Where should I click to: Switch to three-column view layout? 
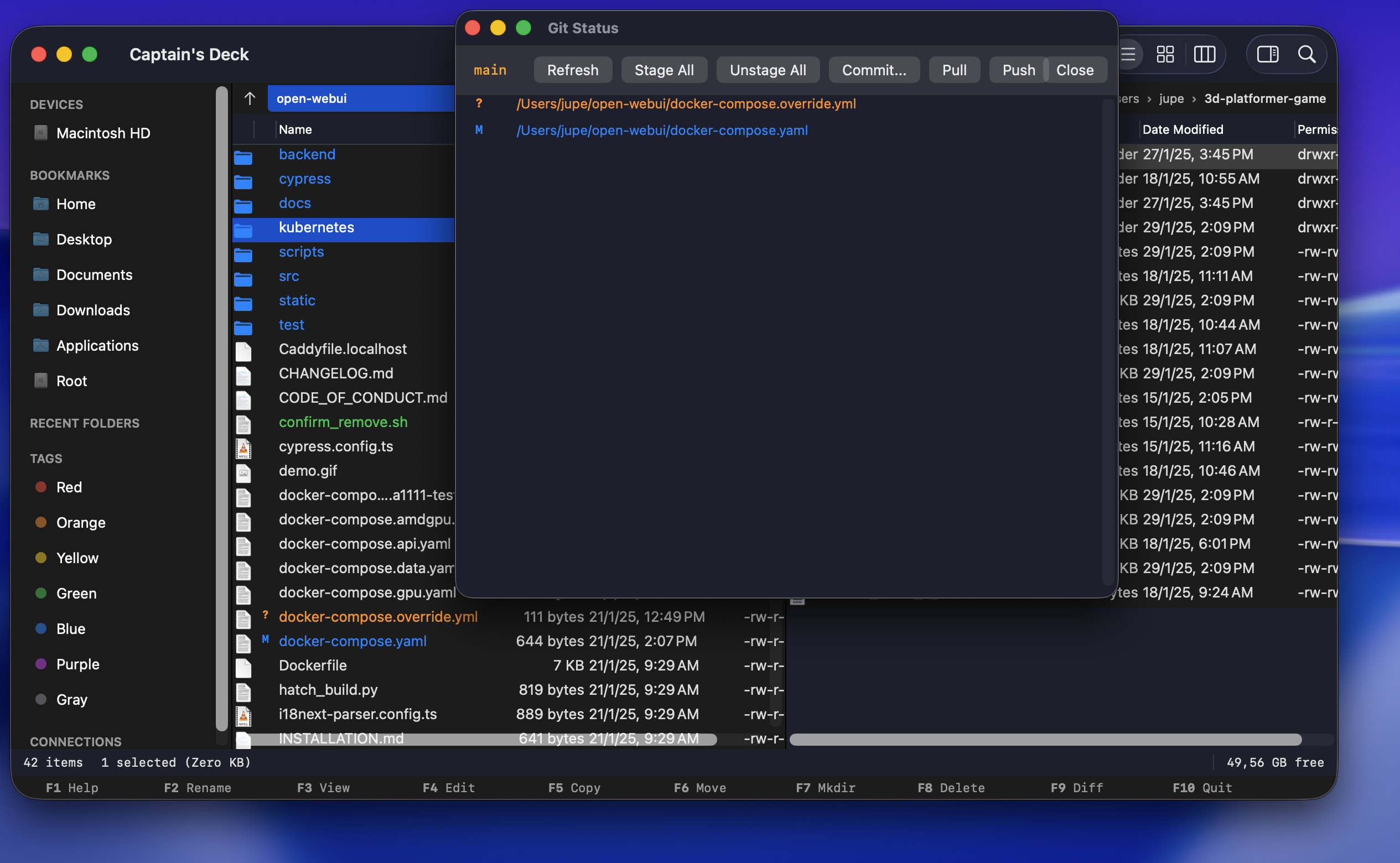(x=1205, y=54)
